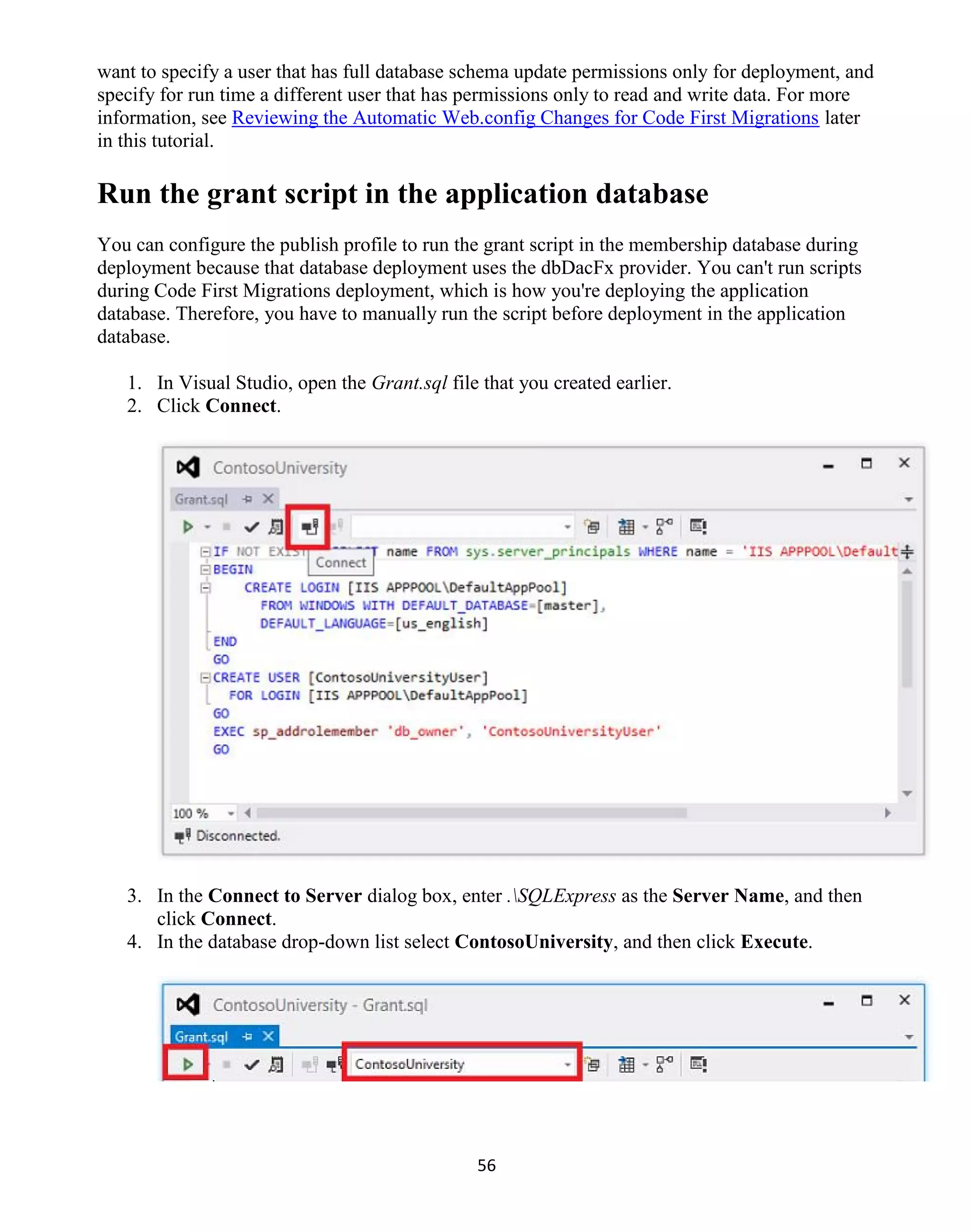Click Include Actual Plan icon in first window
Image resolution: width=971 pixels, height=1232 pixels.
[x=664, y=526]
